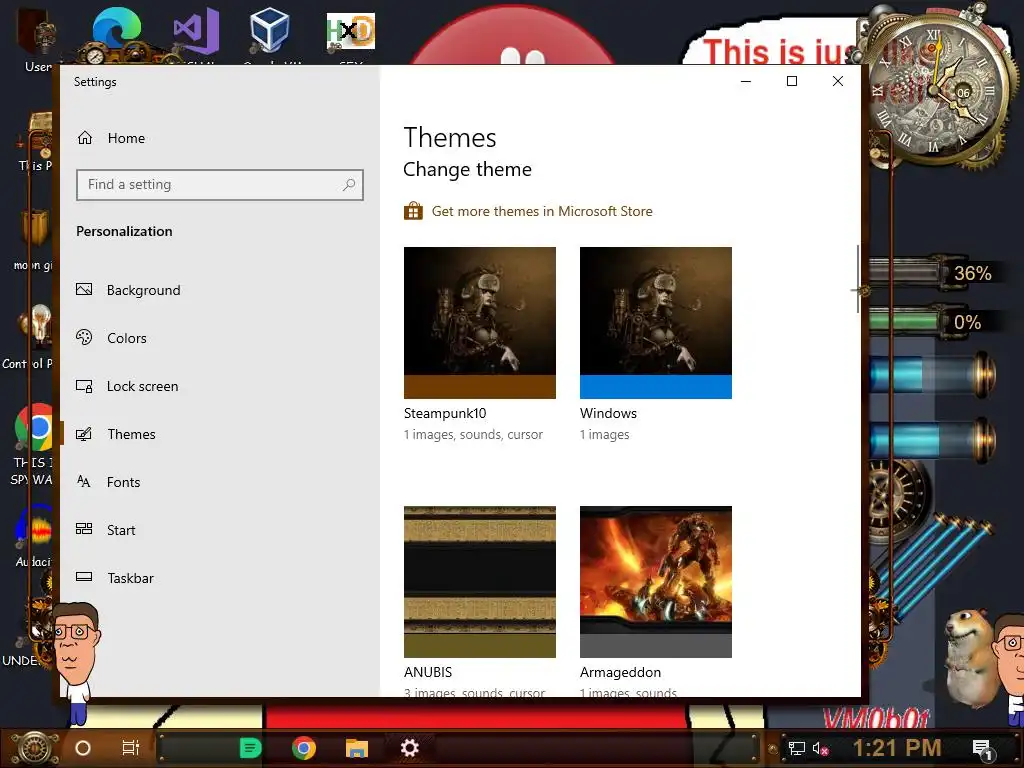Click the Fonts AA icon
The height and width of the screenshot is (768, 1024).
84,481
